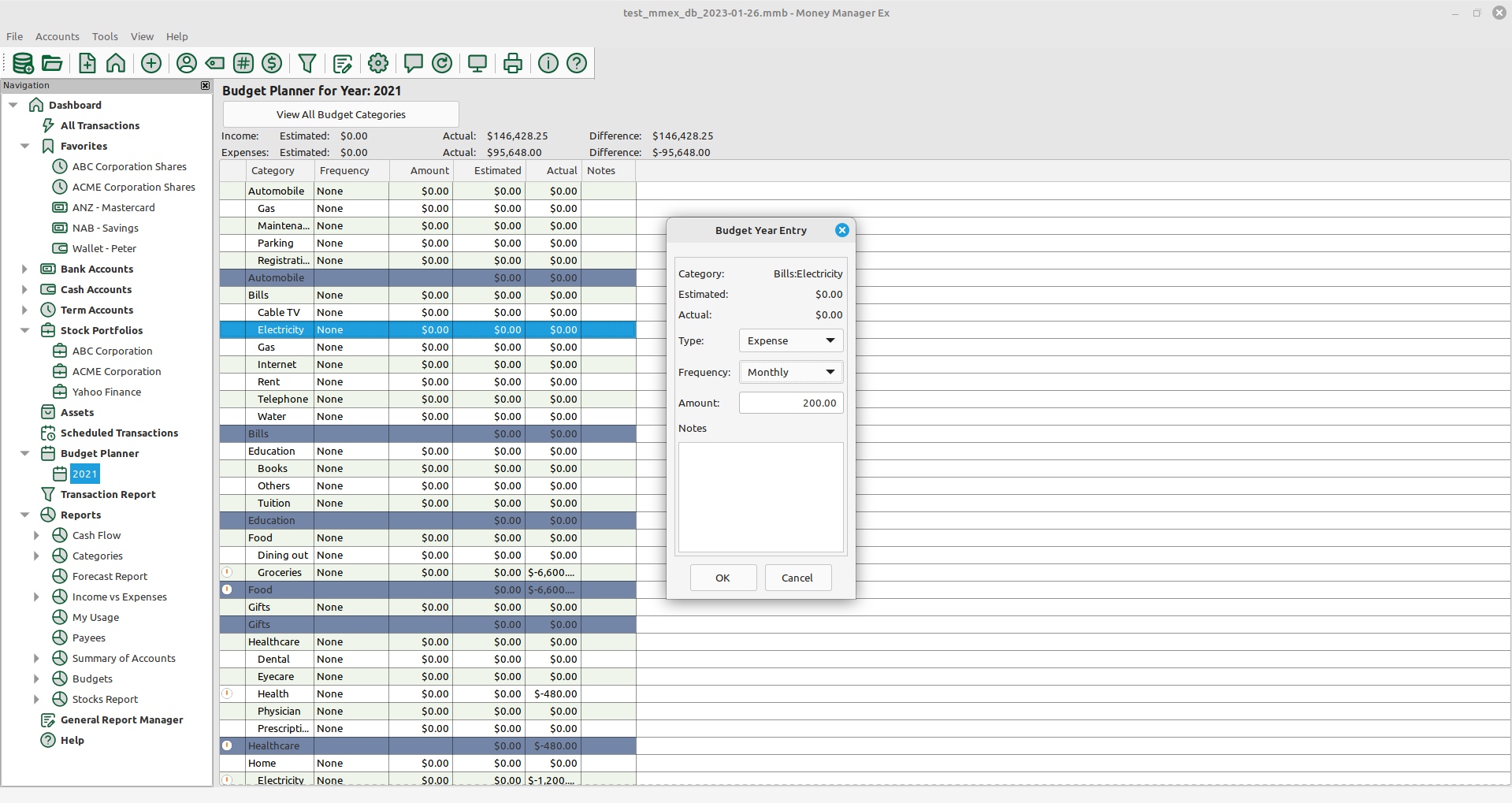Click the Home page toolbar icon

tap(116, 63)
